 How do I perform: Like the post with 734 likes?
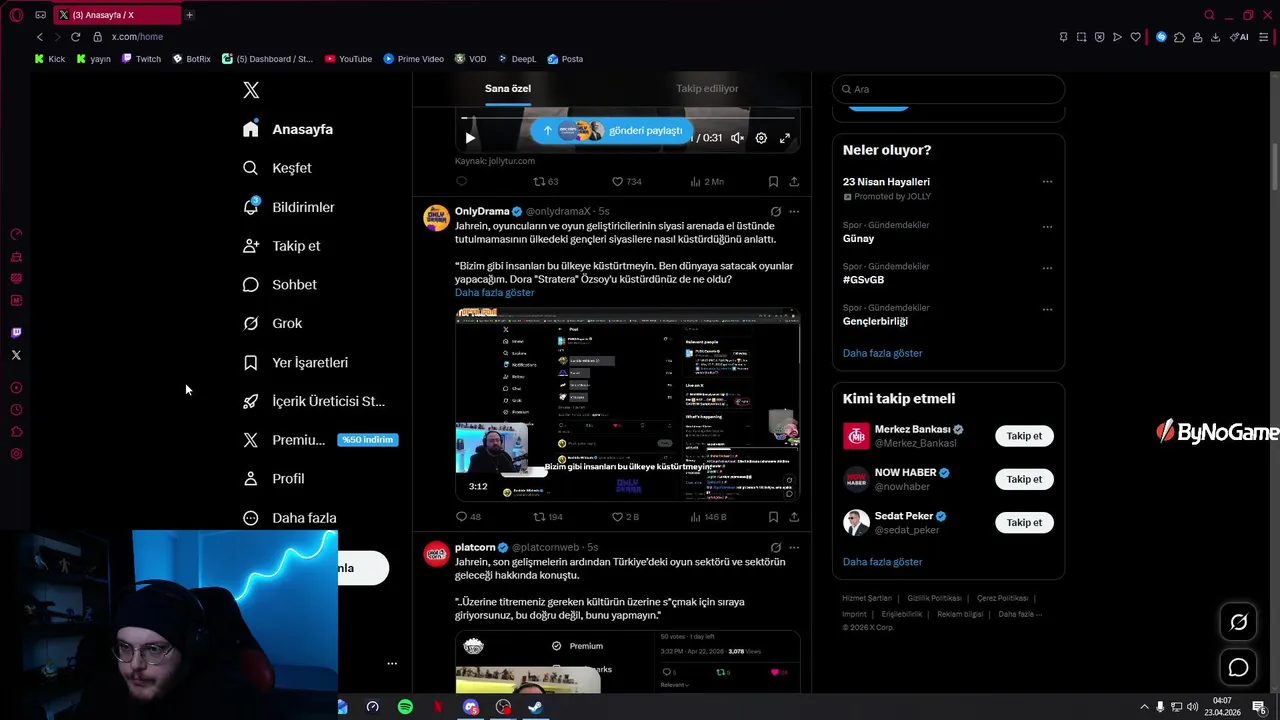[x=626, y=182]
